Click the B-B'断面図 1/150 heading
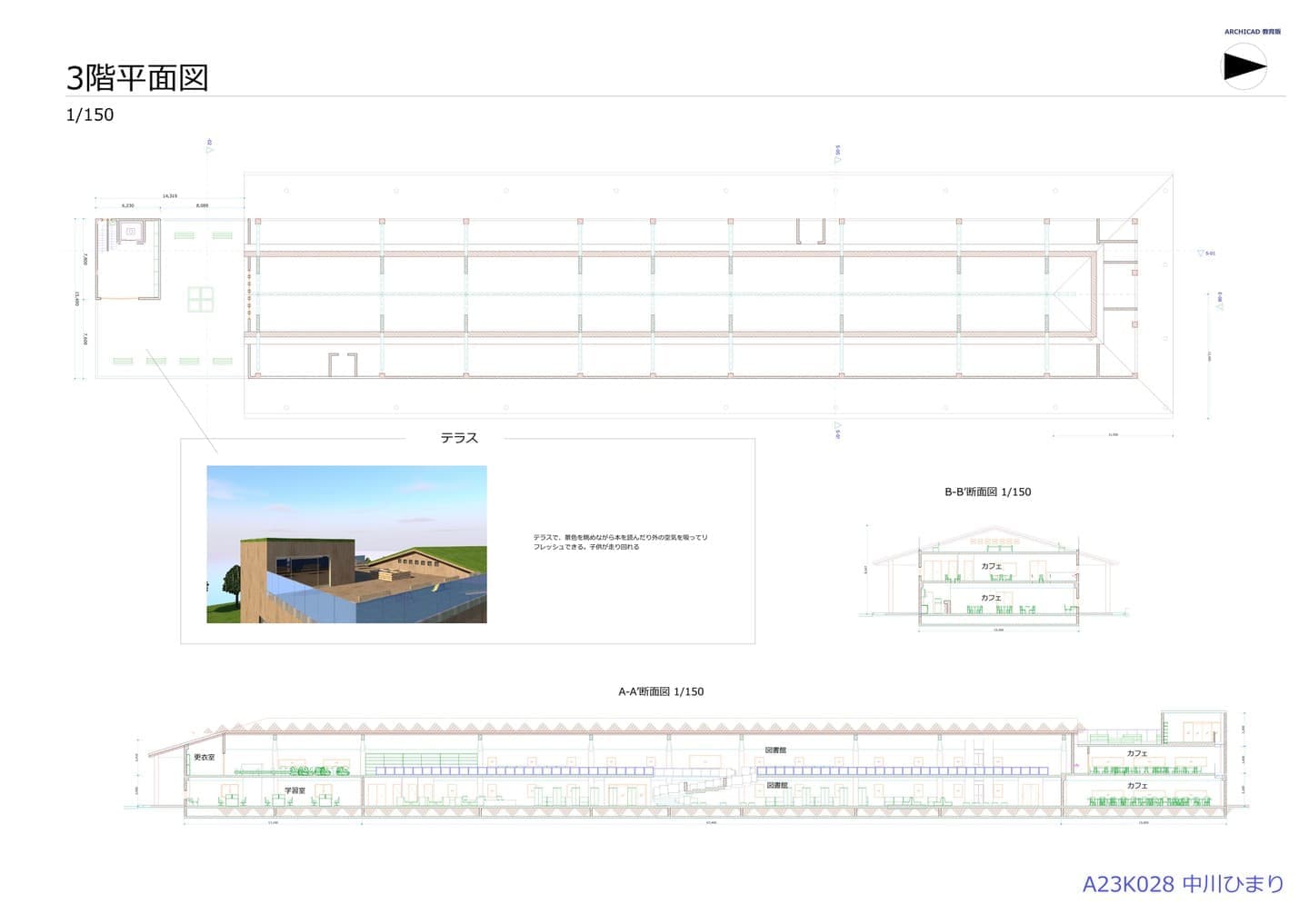This screenshot has height=924, width=1309. pyautogui.click(x=987, y=492)
